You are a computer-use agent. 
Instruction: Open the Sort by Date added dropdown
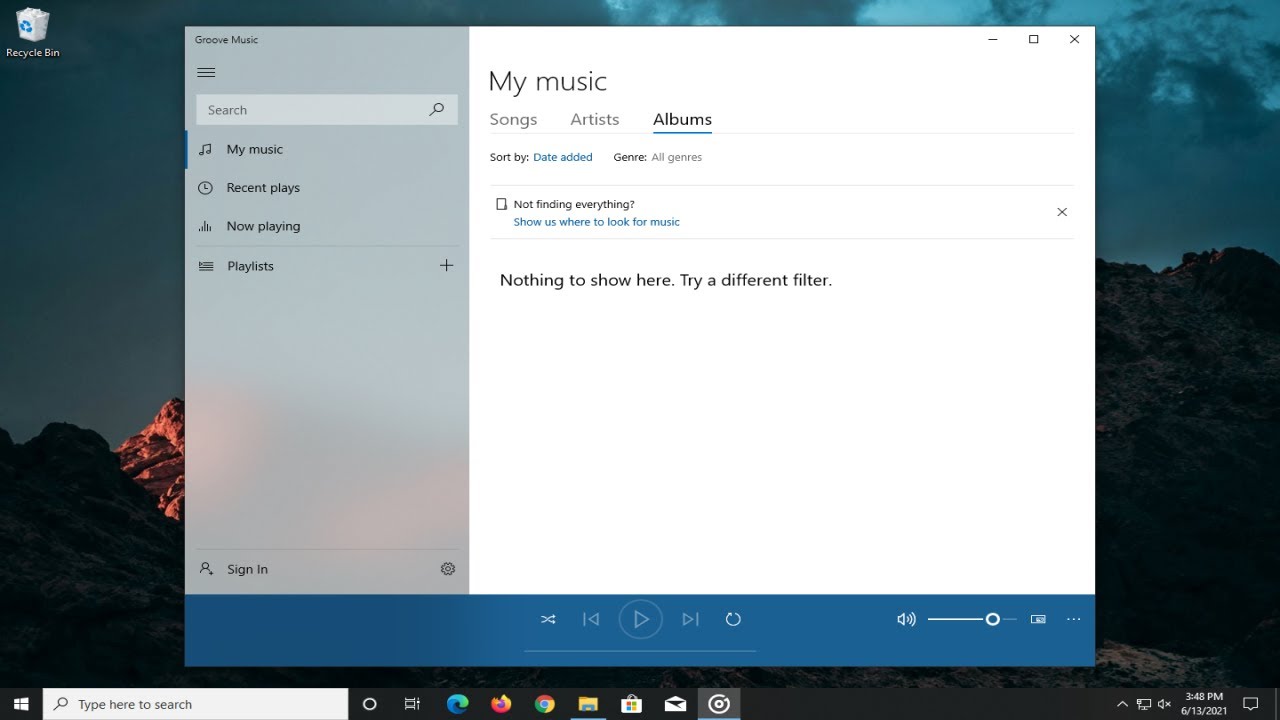(563, 157)
